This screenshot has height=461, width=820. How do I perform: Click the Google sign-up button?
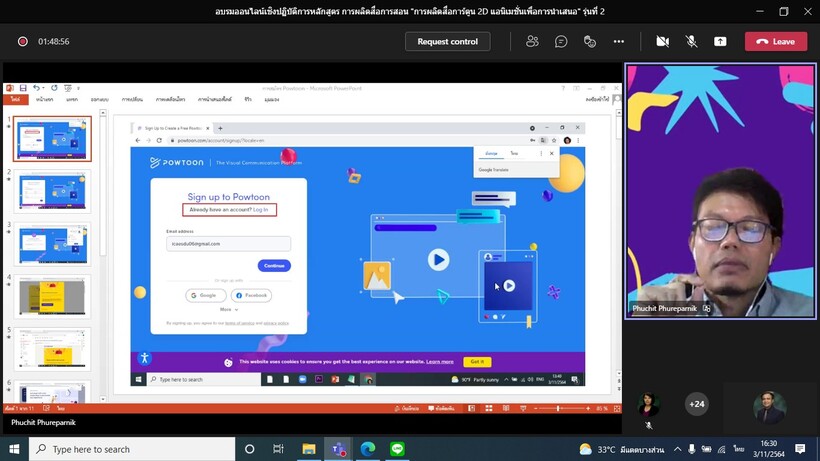206,295
